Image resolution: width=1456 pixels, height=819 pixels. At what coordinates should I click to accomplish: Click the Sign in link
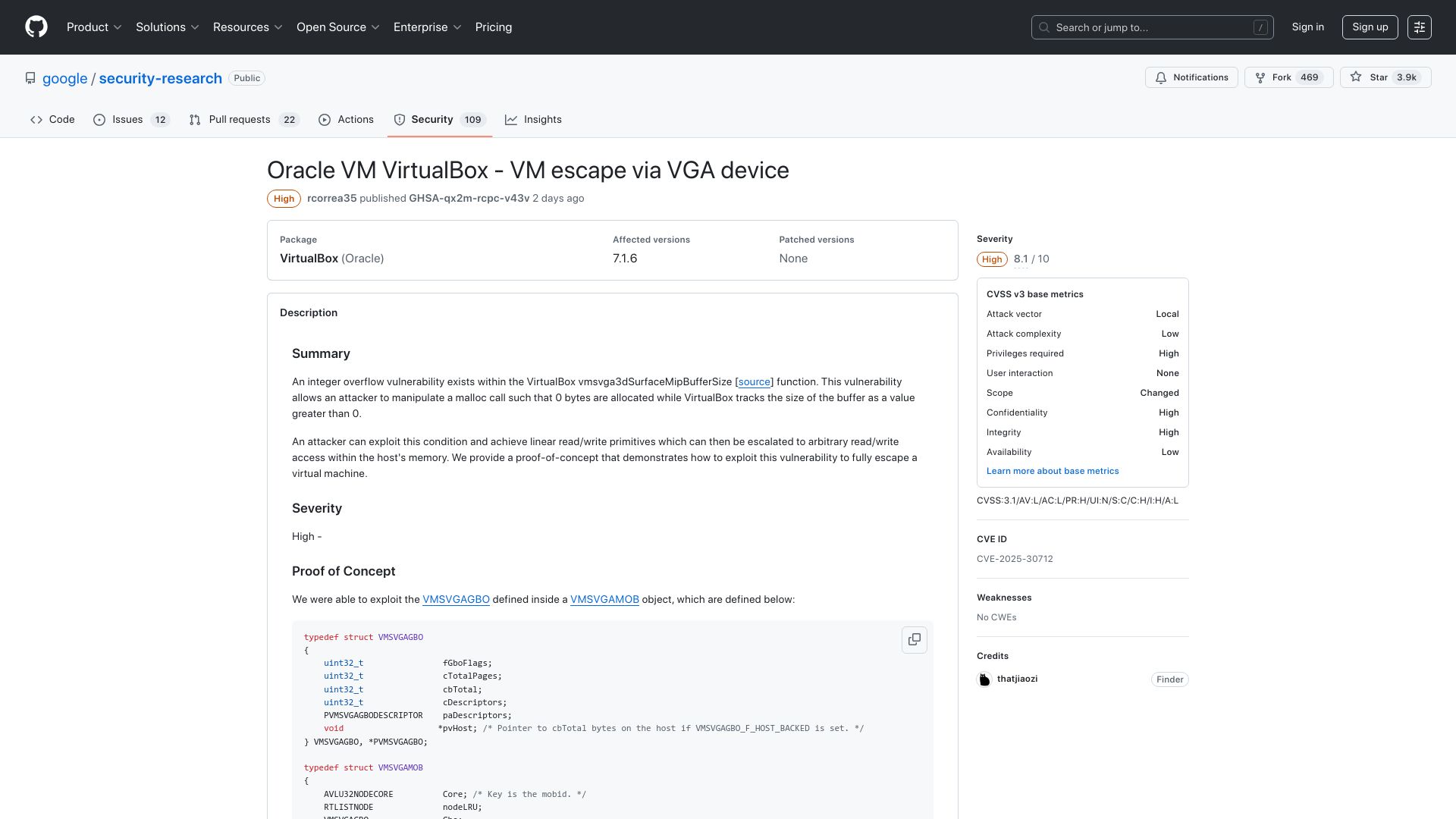1308,27
